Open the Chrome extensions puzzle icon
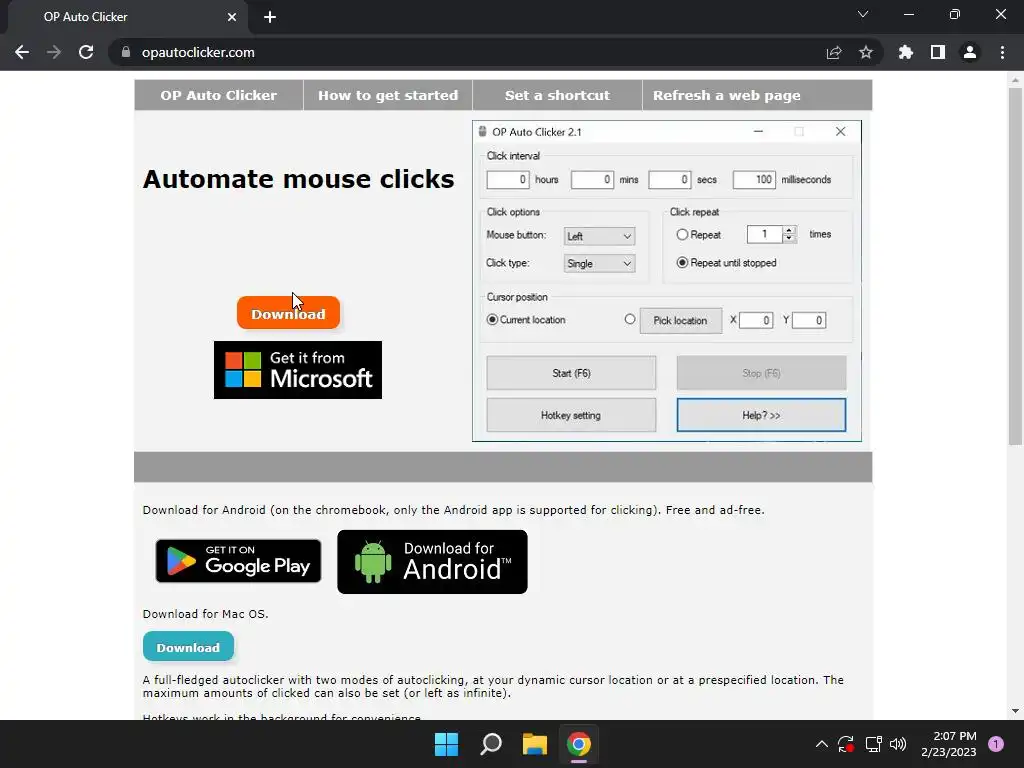The image size is (1024, 768). (x=906, y=52)
